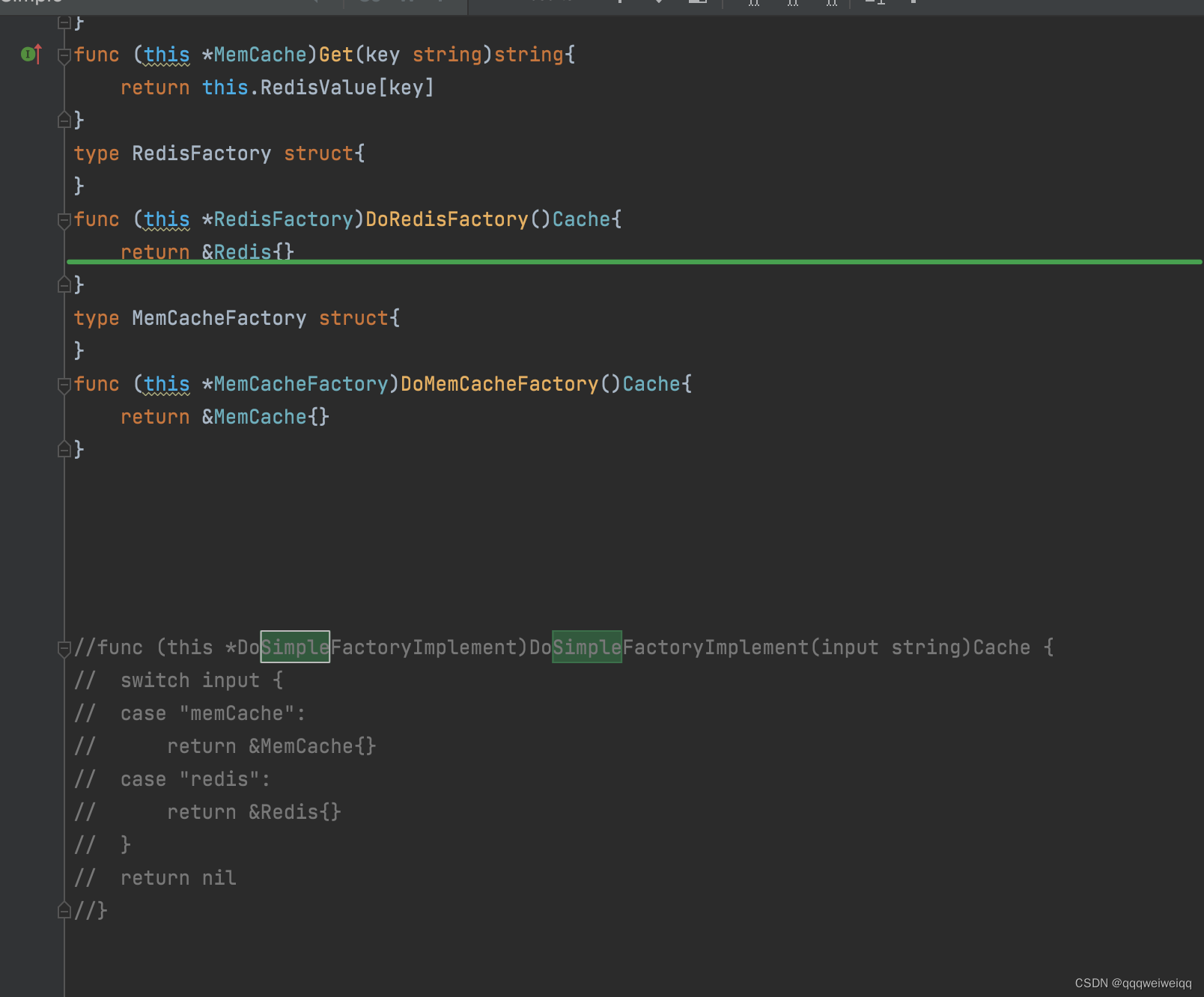The width and height of the screenshot is (1204, 997).
Task: Collapse the MemCache Get function fold marker
Action: 64,55
